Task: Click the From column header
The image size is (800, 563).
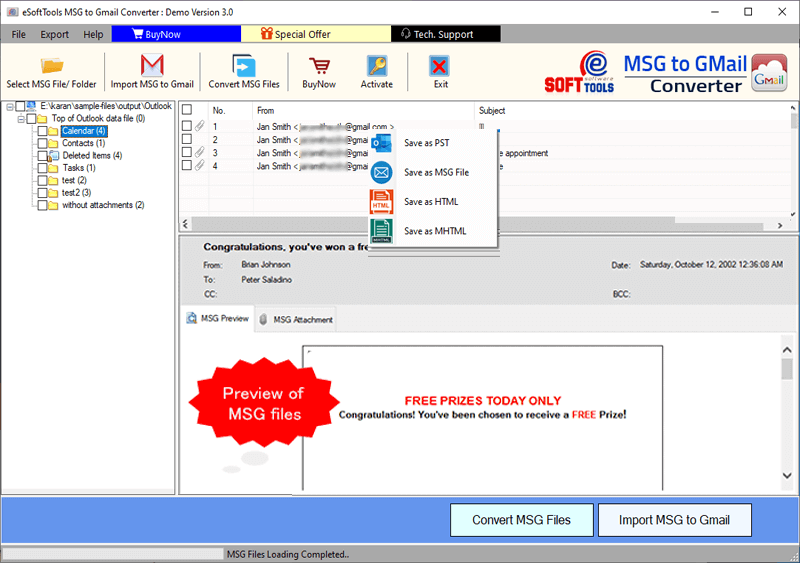Action: (x=363, y=110)
